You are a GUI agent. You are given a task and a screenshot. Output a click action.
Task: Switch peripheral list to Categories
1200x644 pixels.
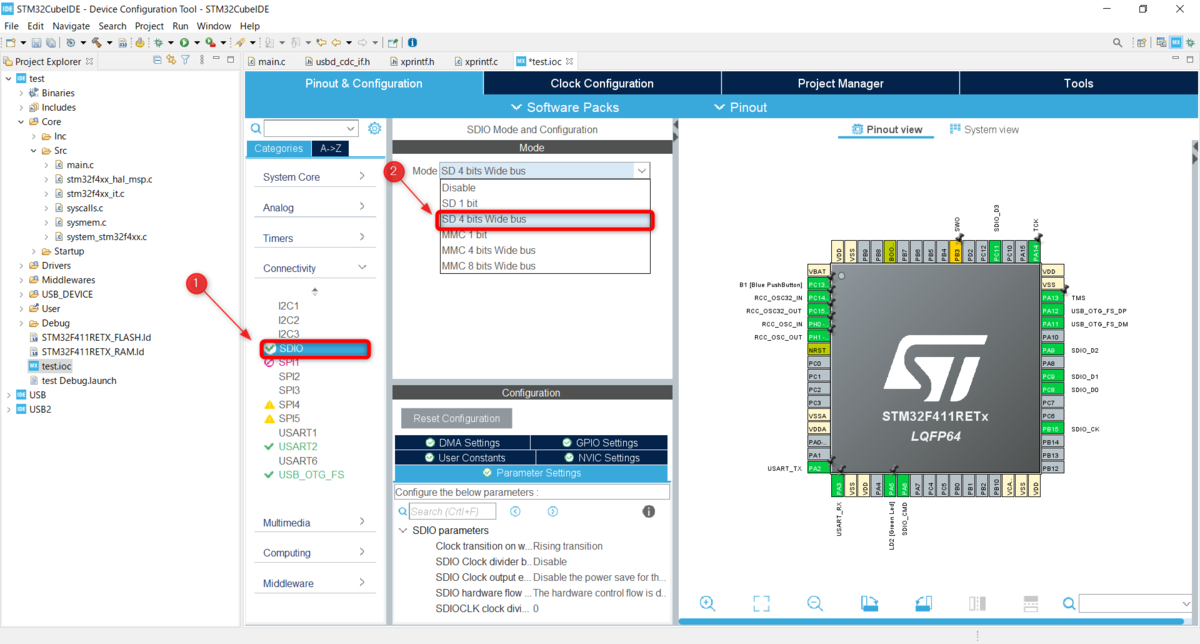coord(278,148)
